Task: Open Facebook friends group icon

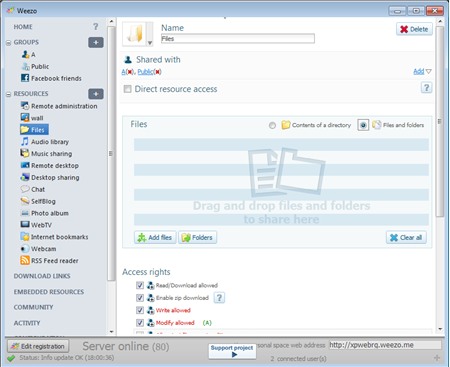Action: [x=25, y=78]
